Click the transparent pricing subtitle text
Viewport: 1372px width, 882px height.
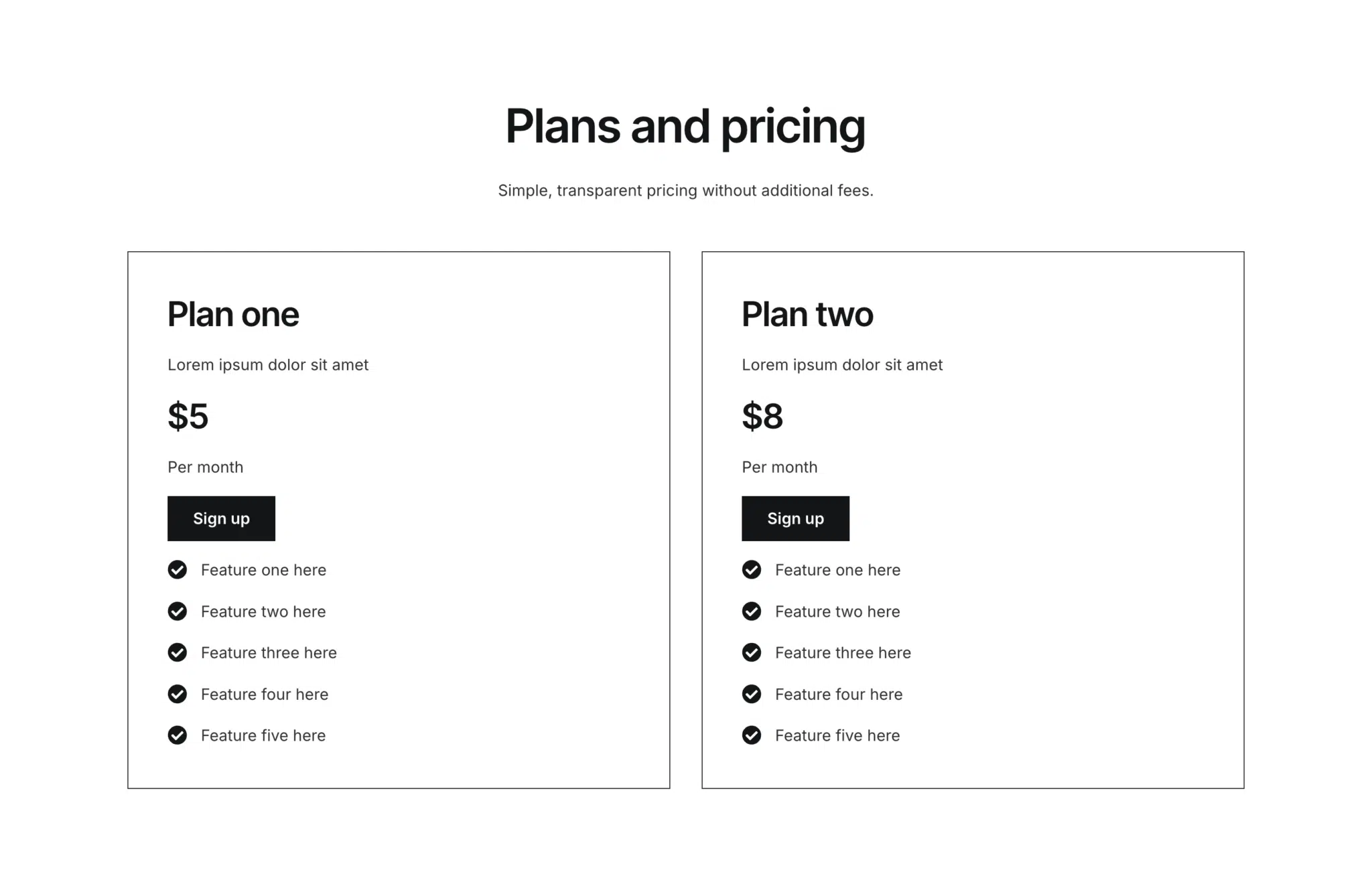click(x=685, y=190)
